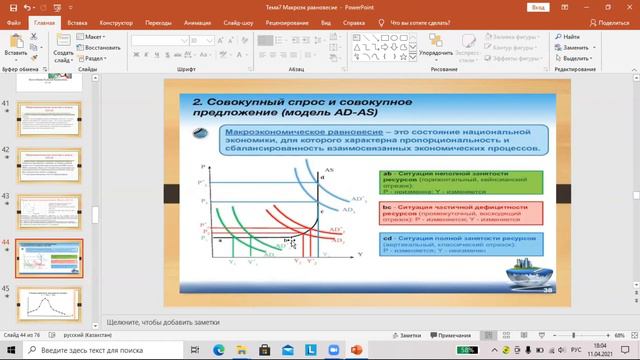The width and height of the screenshot is (640, 360).
Task: Switch to the Переходы tab
Action: [158, 23]
